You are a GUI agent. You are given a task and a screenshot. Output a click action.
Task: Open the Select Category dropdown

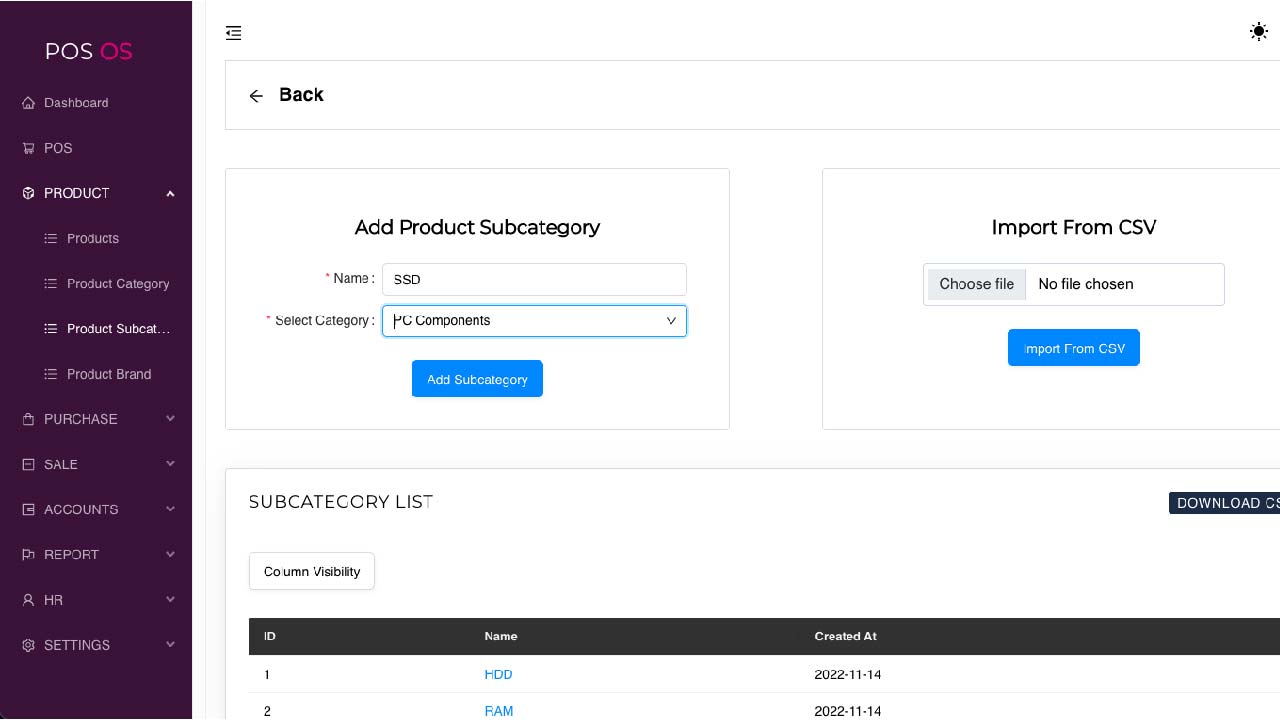click(534, 321)
